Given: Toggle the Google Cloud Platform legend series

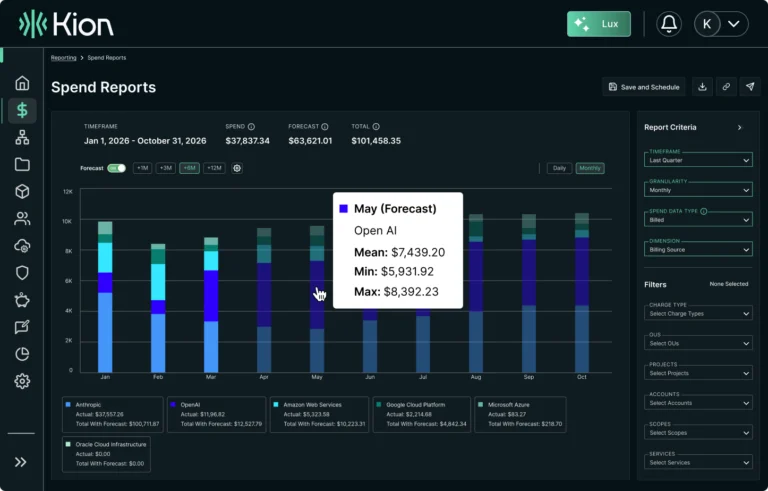Looking at the screenshot, I should (x=422, y=415).
